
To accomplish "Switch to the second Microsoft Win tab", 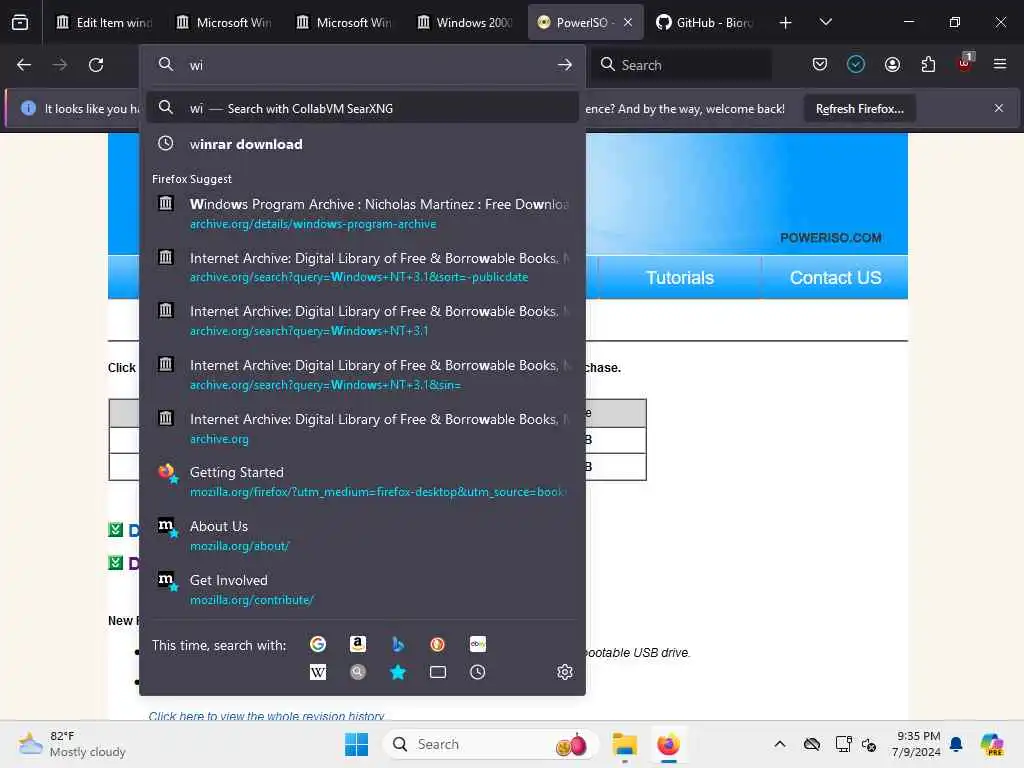I will click(x=344, y=22).
